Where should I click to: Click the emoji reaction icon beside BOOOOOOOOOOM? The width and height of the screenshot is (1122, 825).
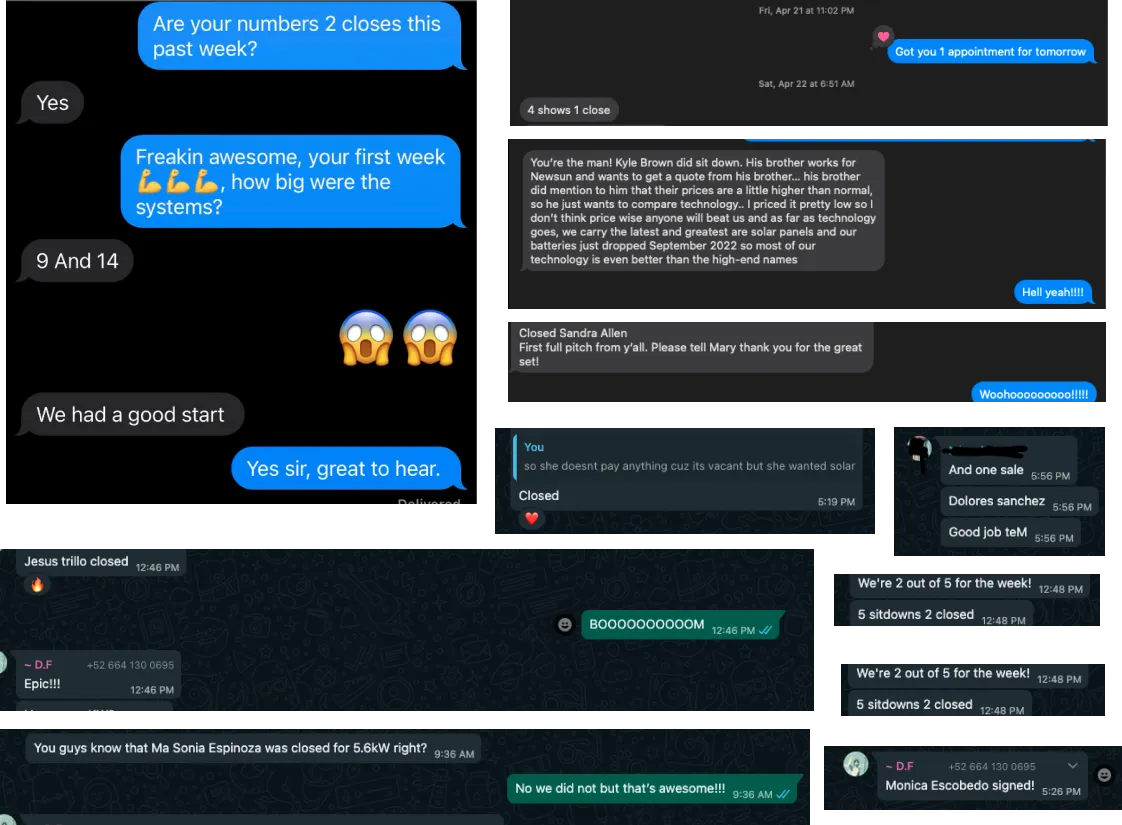pos(565,625)
